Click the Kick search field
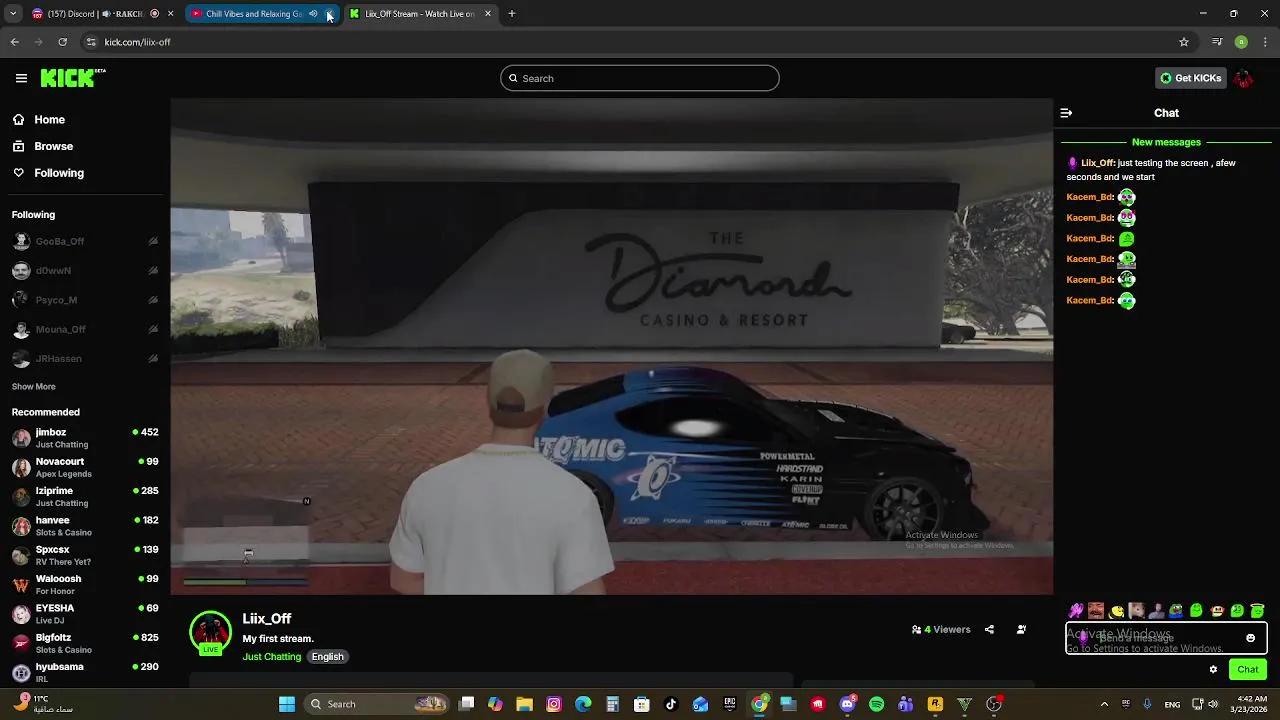Screen dimensions: 1280x720 coord(640,78)
